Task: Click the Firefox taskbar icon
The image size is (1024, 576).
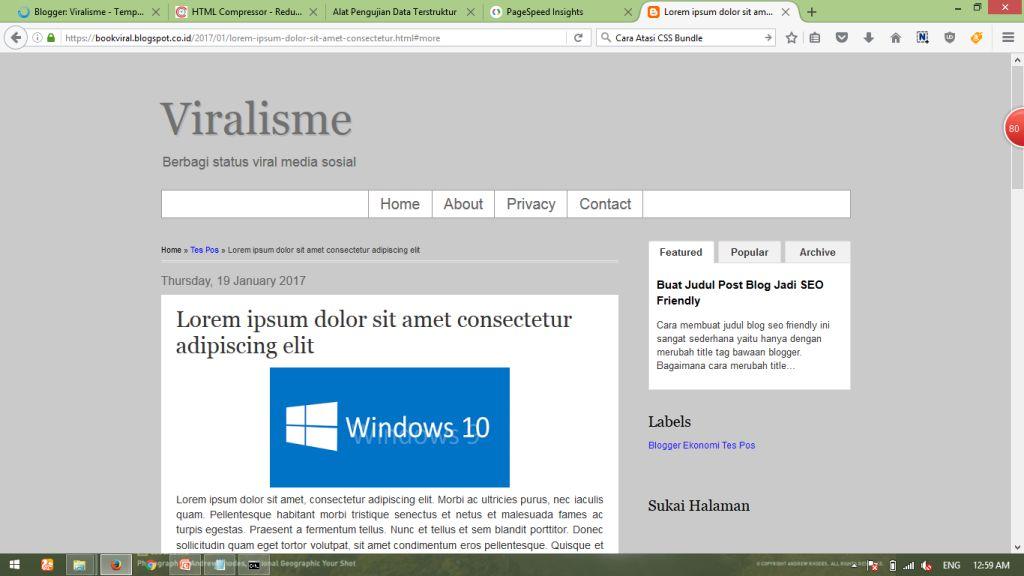Action: point(116,565)
